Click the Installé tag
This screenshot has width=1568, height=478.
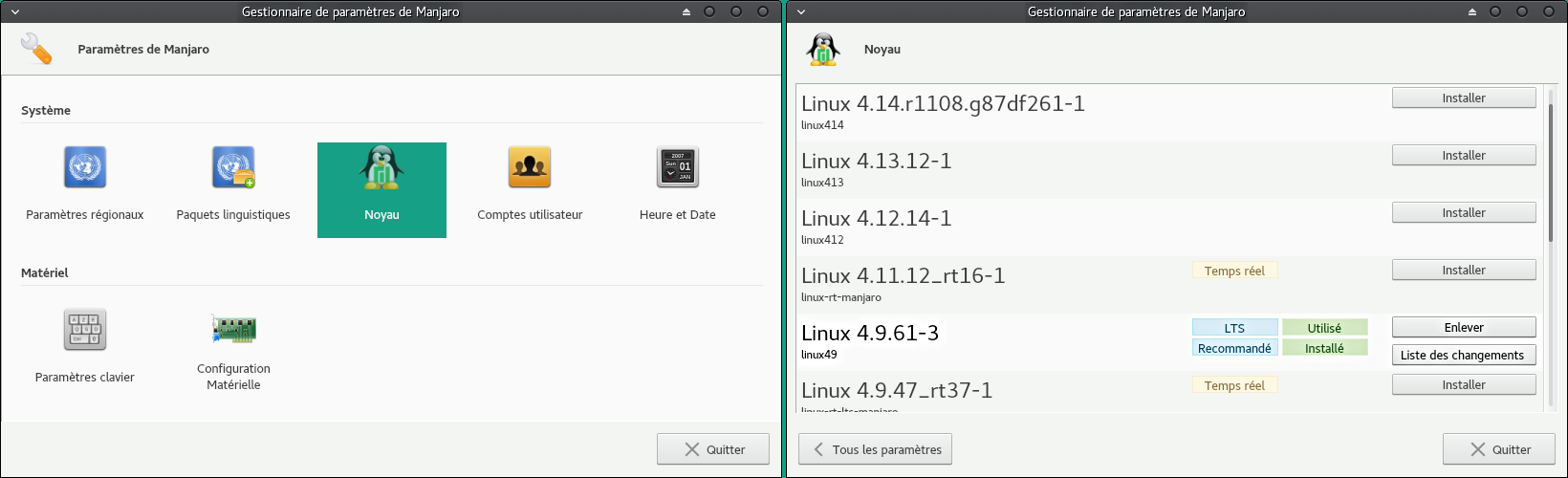1324,348
